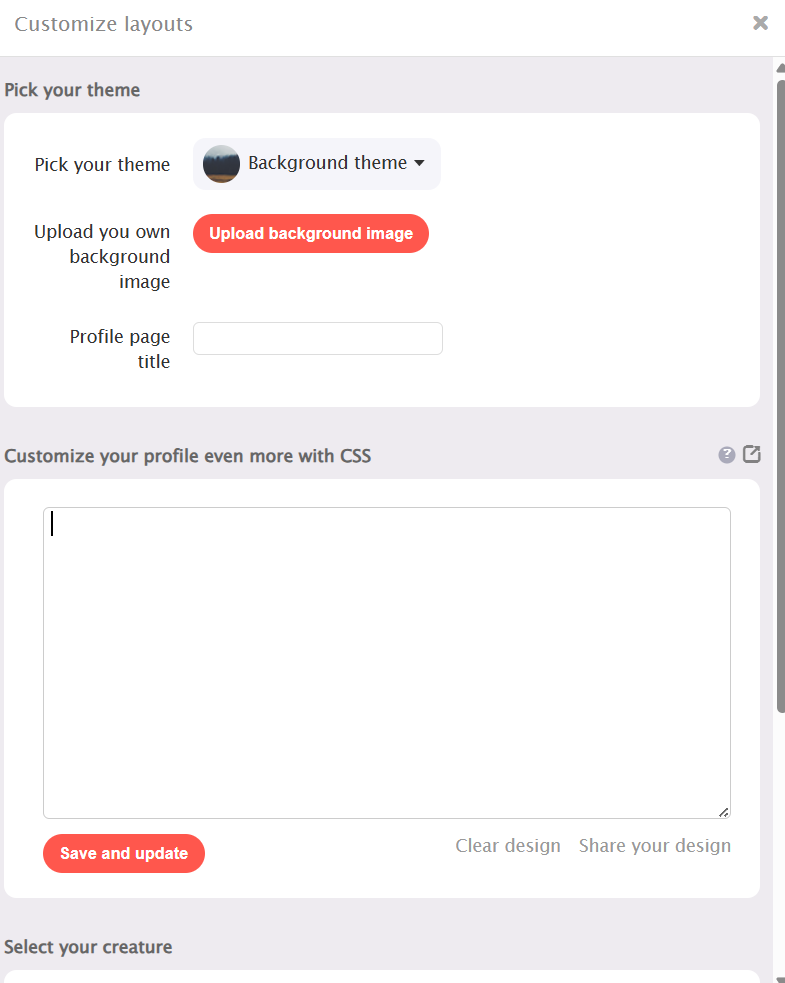This screenshot has width=785, height=983.
Task: Open the Share your design link
Action: click(x=655, y=846)
